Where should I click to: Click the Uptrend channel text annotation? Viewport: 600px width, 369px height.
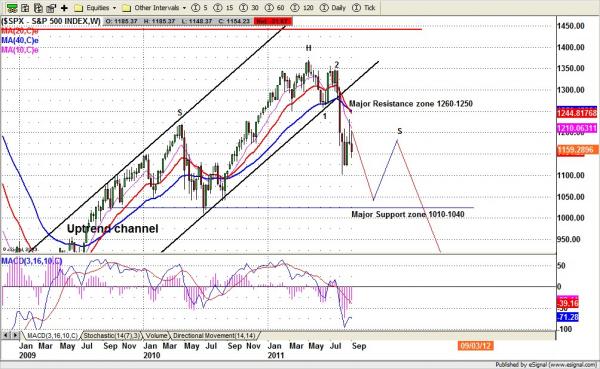pos(112,229)
